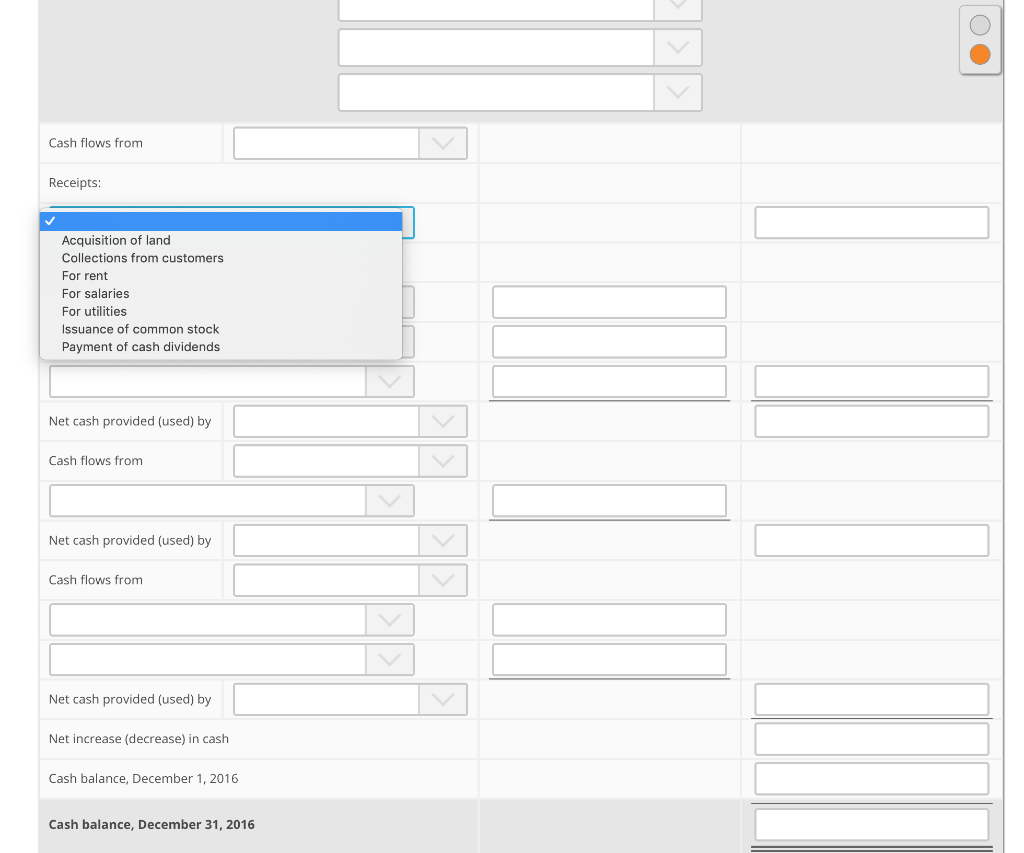Image resolution: width=1024 pixels, height=853 pixels.
Task: Open first item dropdown below third 'Cash flows from'
Action: (x=232, y=620)
